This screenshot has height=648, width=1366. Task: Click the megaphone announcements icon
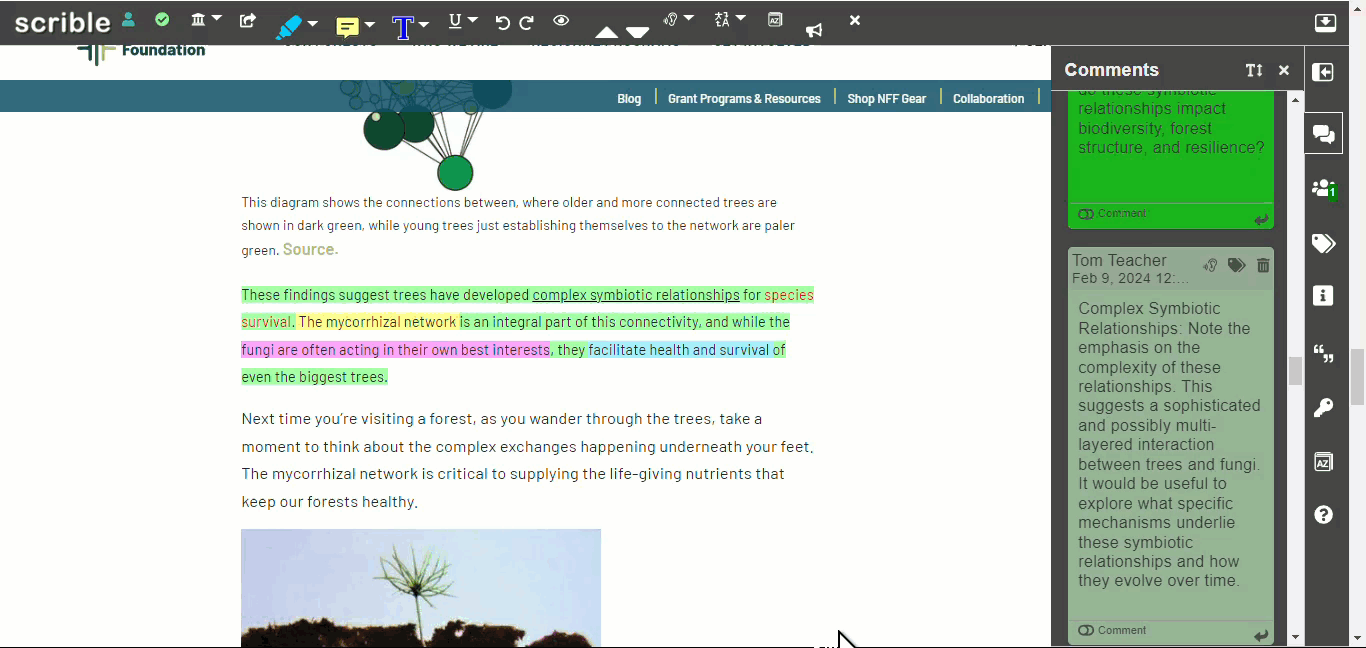[x=814, y=30]
